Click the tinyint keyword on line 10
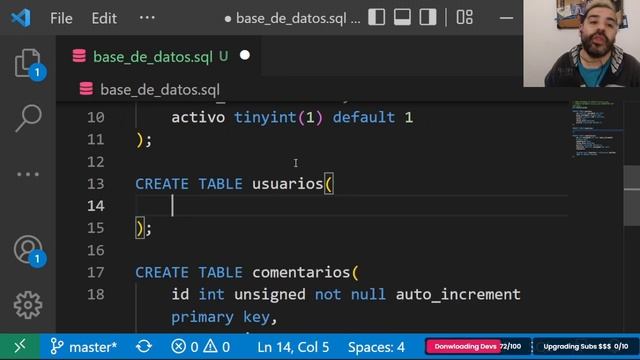Viewport: 640px width, 360px height. [x=265, y=118]
